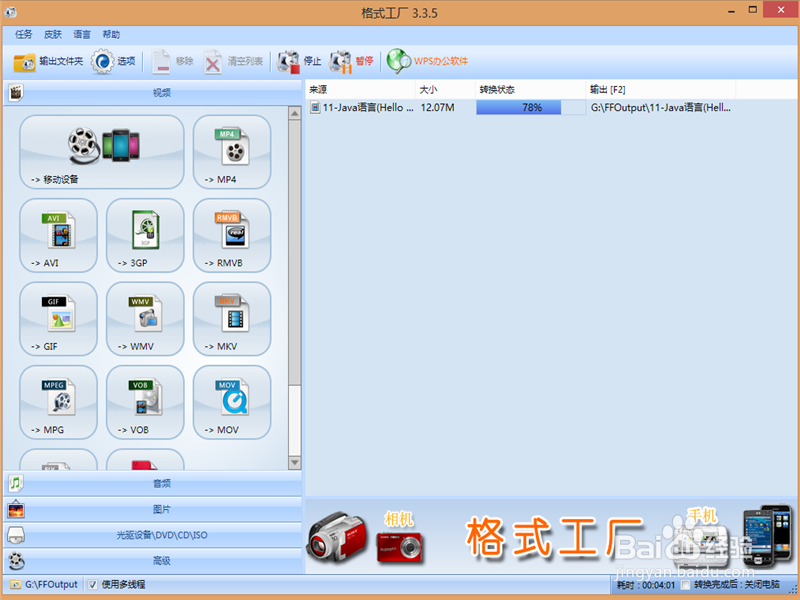
Task: Click the G:\FFOutput\11-Java output path cell
Action: click(660, 108)
